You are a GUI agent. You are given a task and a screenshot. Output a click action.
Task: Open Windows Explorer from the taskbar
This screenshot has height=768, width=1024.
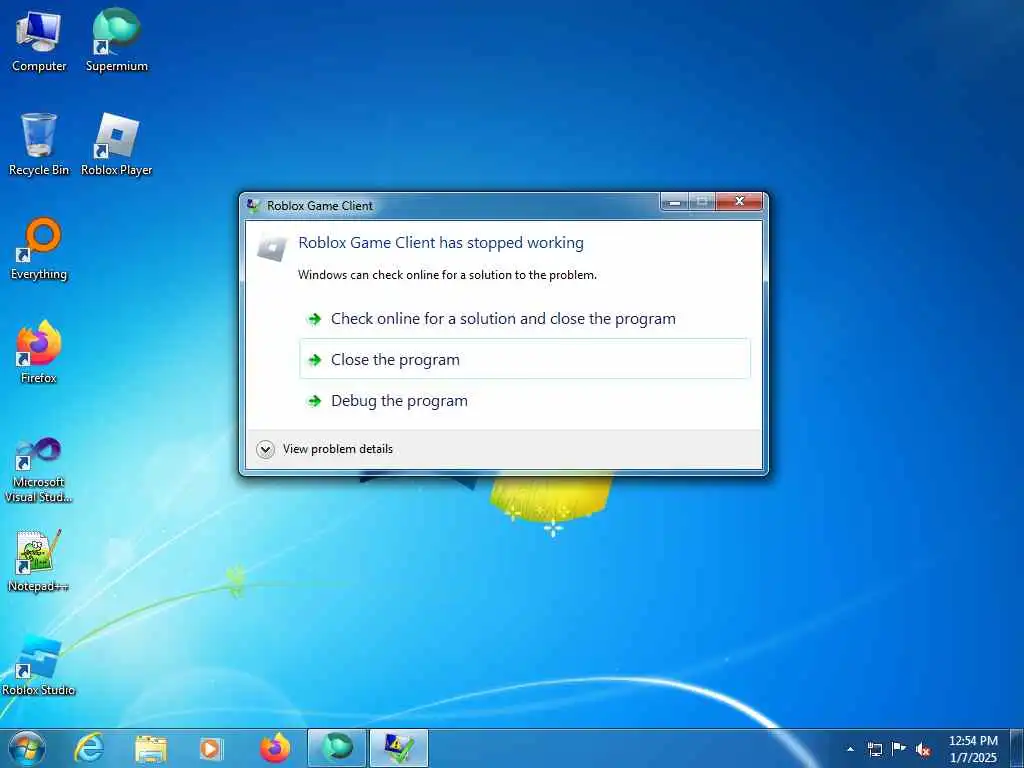pos(151,748)
